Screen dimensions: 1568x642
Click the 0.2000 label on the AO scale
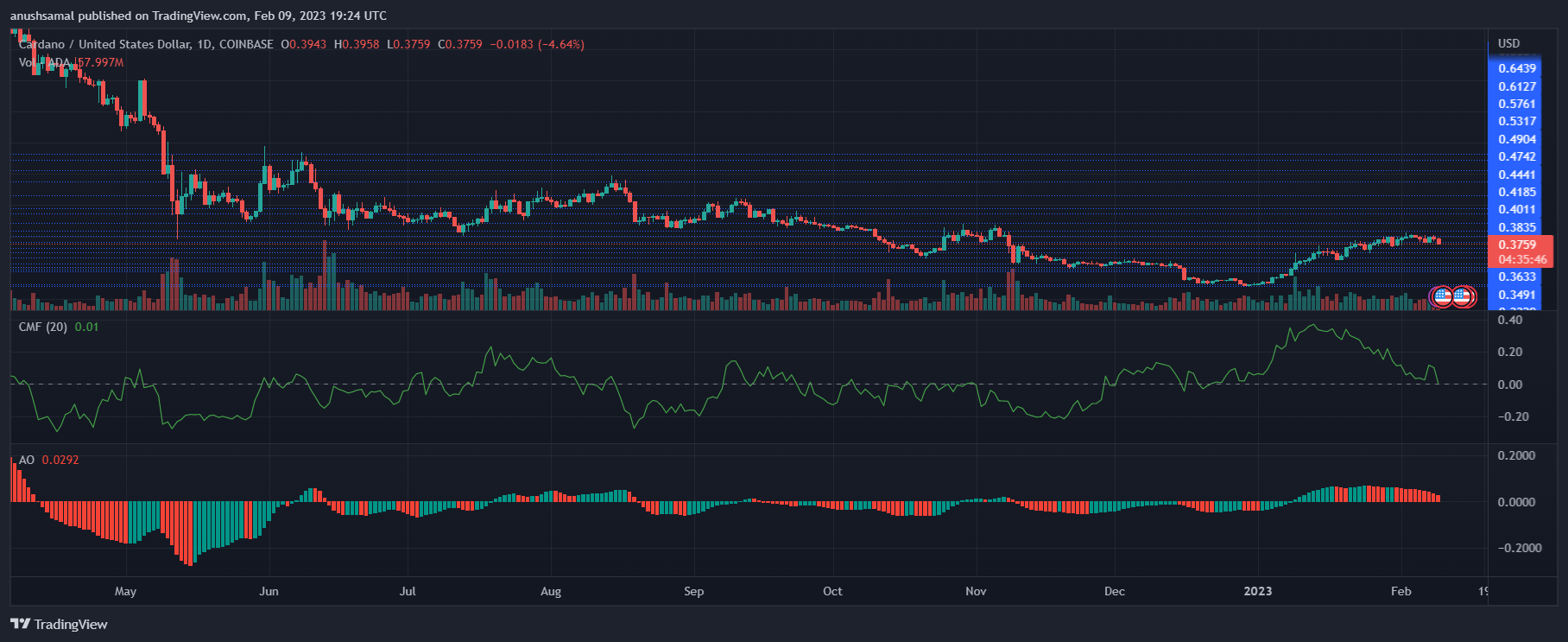tap(1516, 455)
